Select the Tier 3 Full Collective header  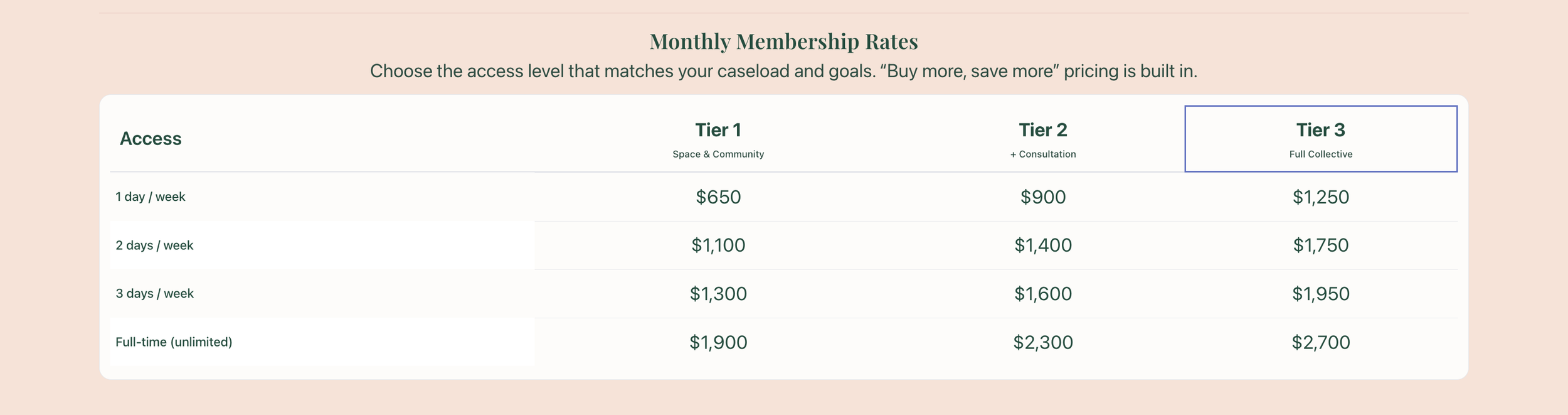[1320, 139]
